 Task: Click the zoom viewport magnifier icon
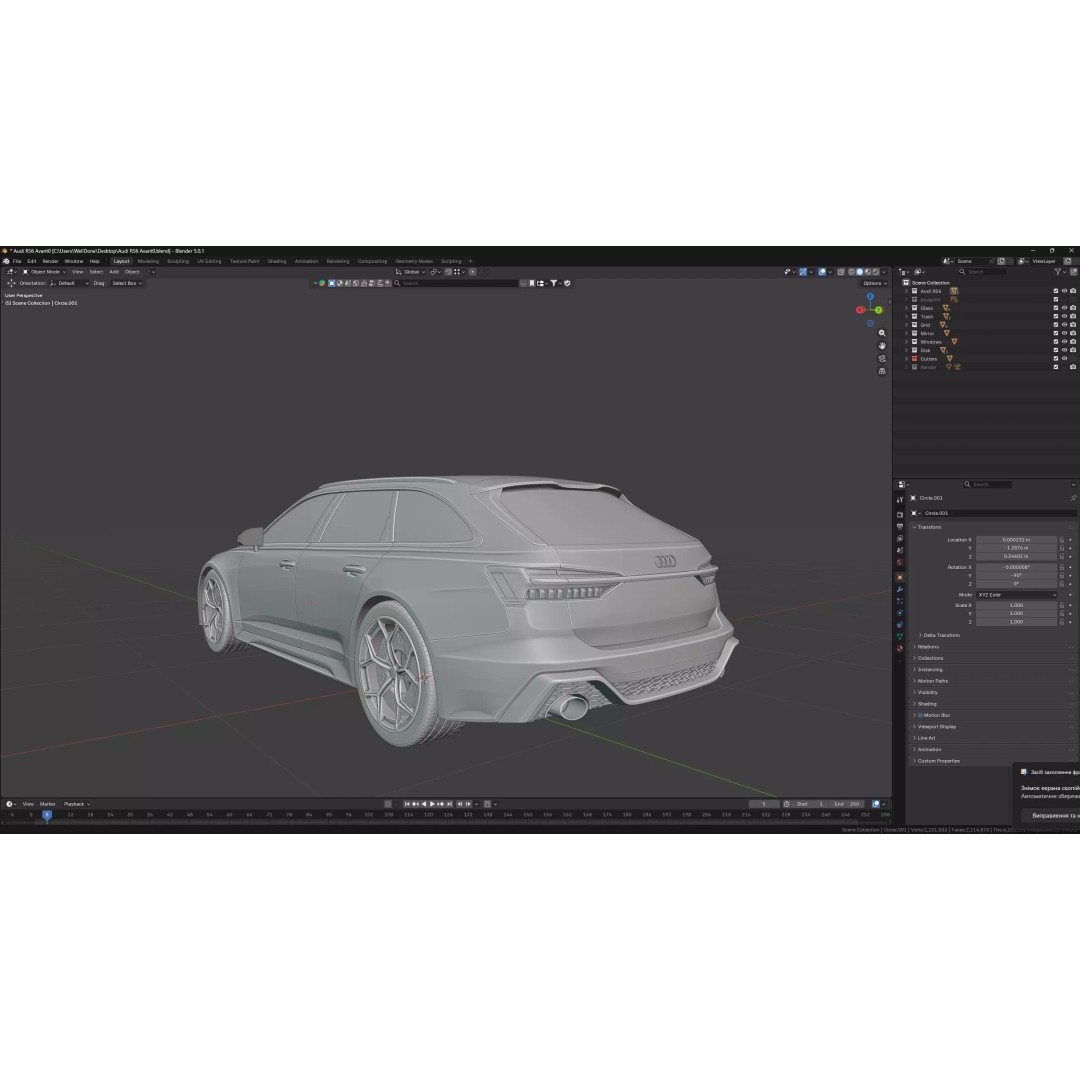[882, 333]
